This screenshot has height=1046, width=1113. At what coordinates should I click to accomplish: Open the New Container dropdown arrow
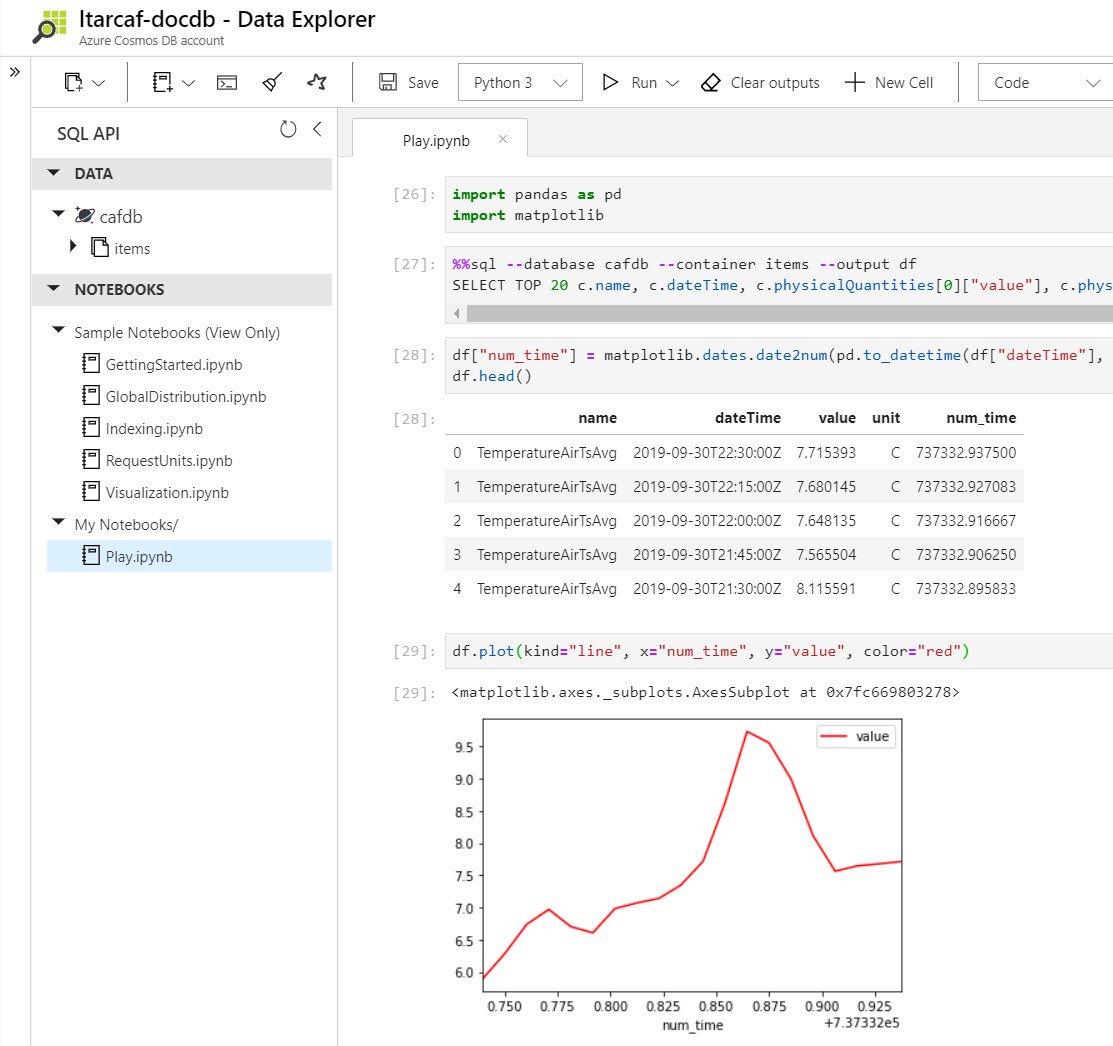99,83
